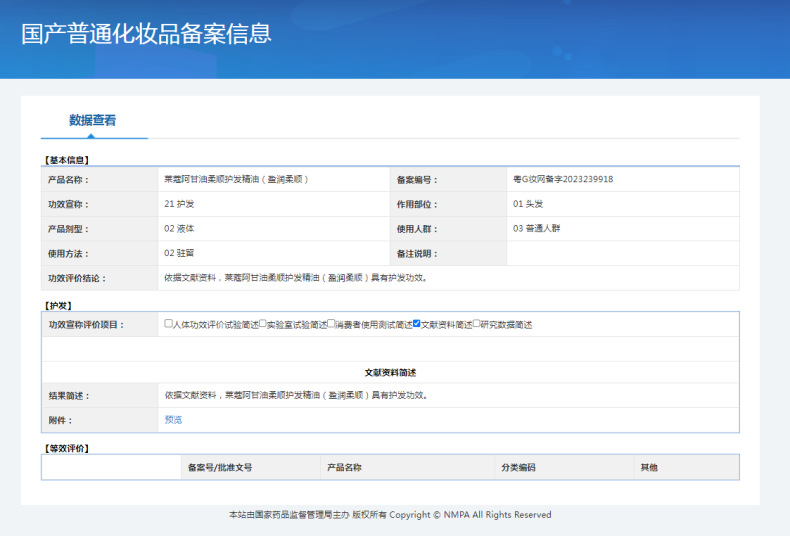Image resolution: width=790 pixels, height=536 pixels.
Task: Click the 功效宣称评价项目 label
Action: click(86, 325)
